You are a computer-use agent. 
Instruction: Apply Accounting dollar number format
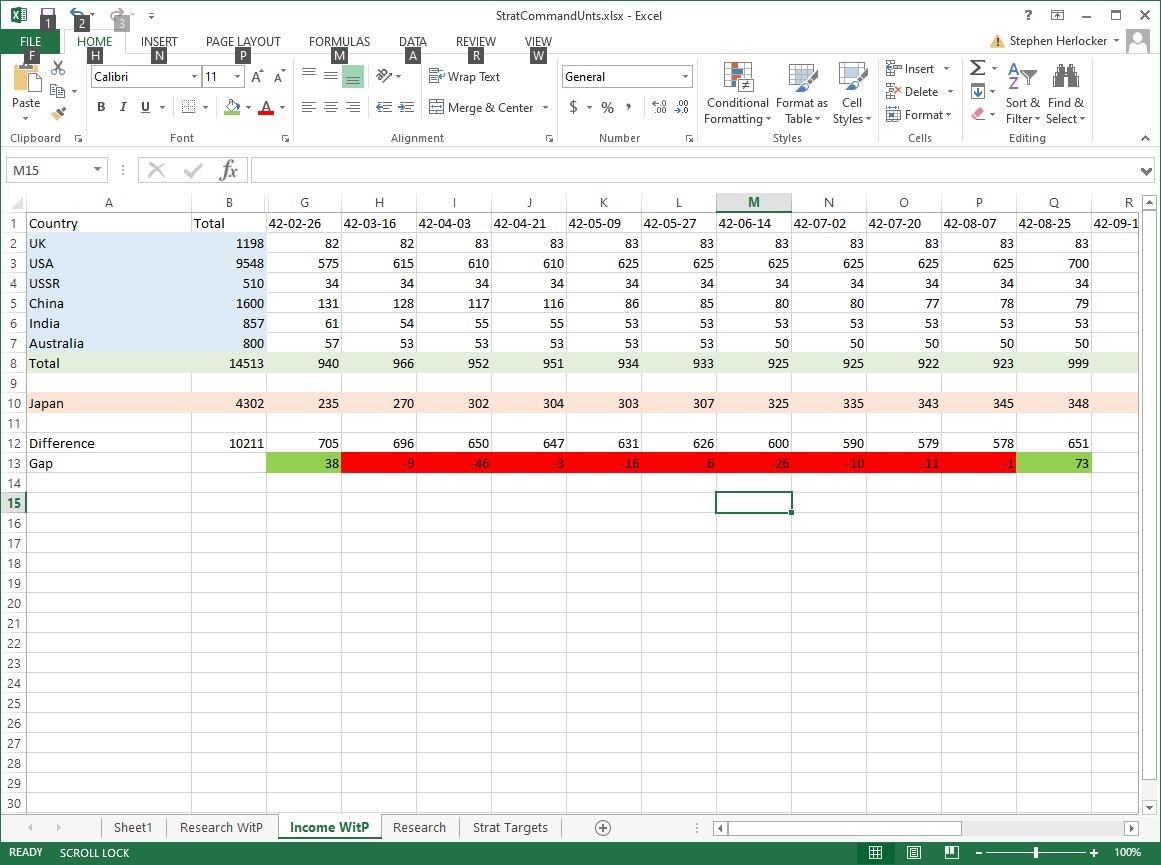click(x=573, y=107)
